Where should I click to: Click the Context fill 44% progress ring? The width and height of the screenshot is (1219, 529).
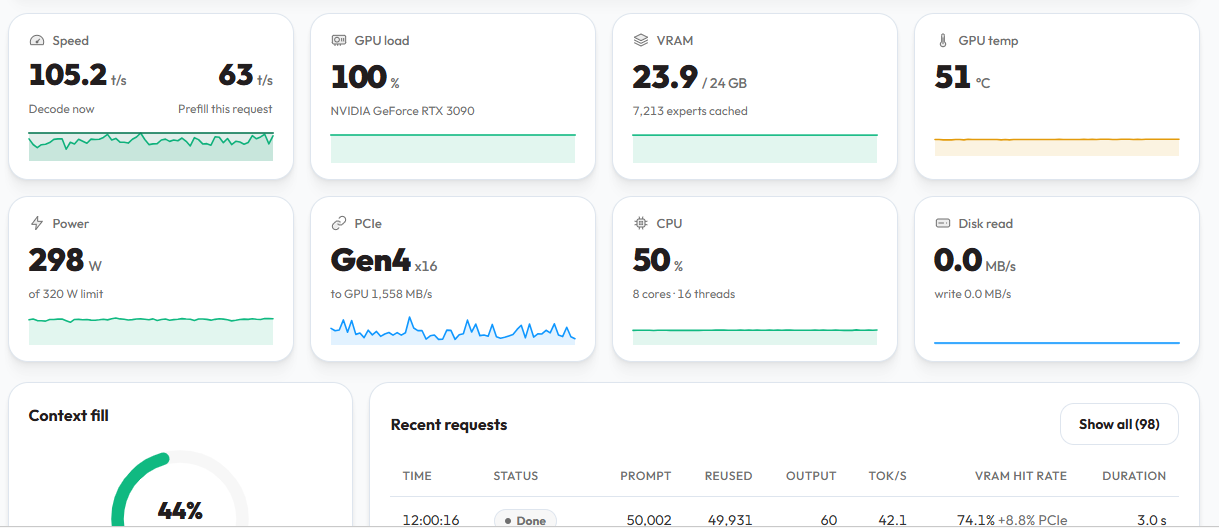coord(180,490)
